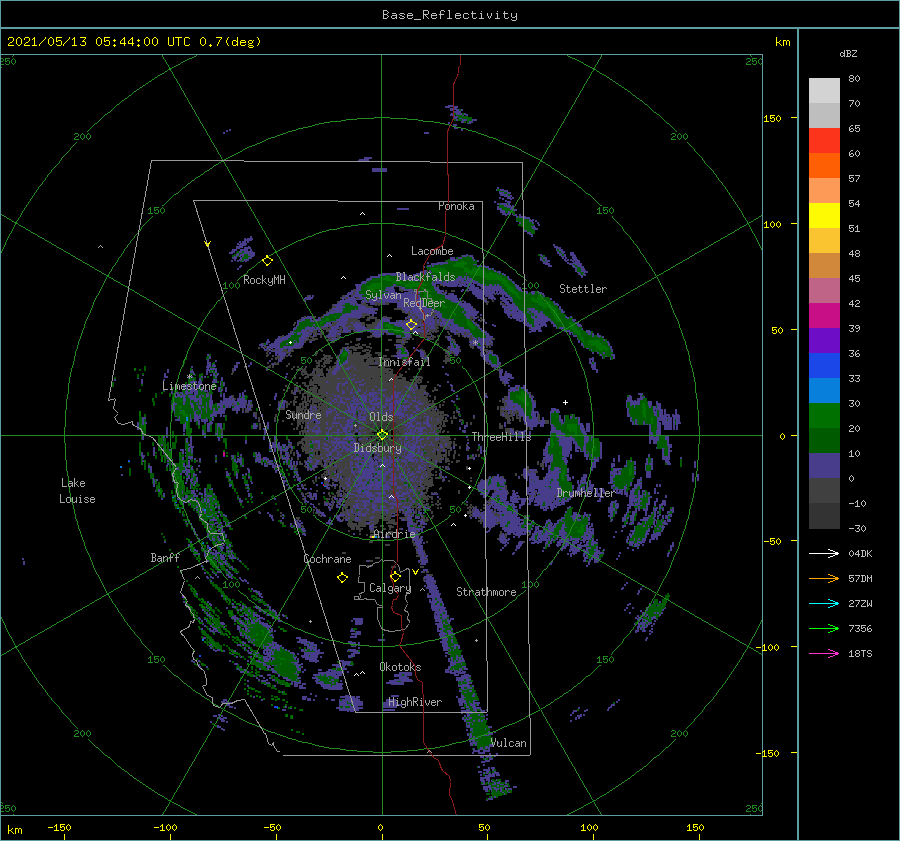Click the ThreeHills label on map
The image size is (900, 841).
(501, 437)
